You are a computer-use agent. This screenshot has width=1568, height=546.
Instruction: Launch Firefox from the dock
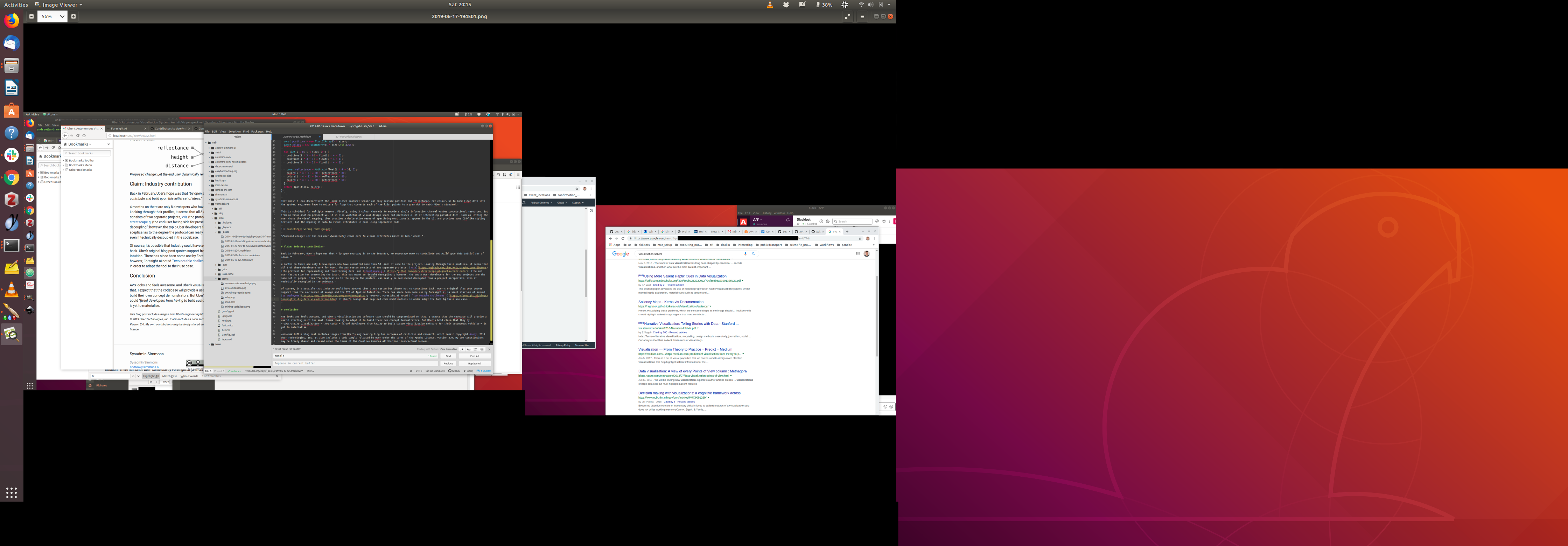pyautogui.click(x=12, y=21)
